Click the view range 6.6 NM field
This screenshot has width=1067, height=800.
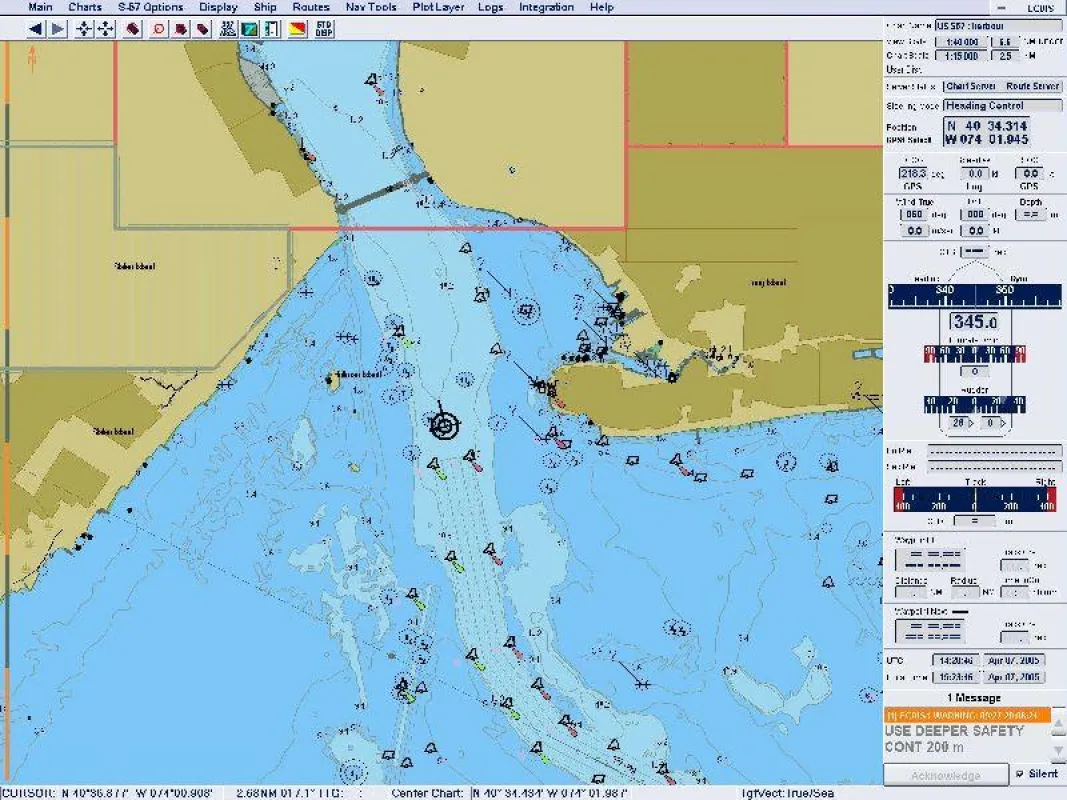click(1004, 42)
